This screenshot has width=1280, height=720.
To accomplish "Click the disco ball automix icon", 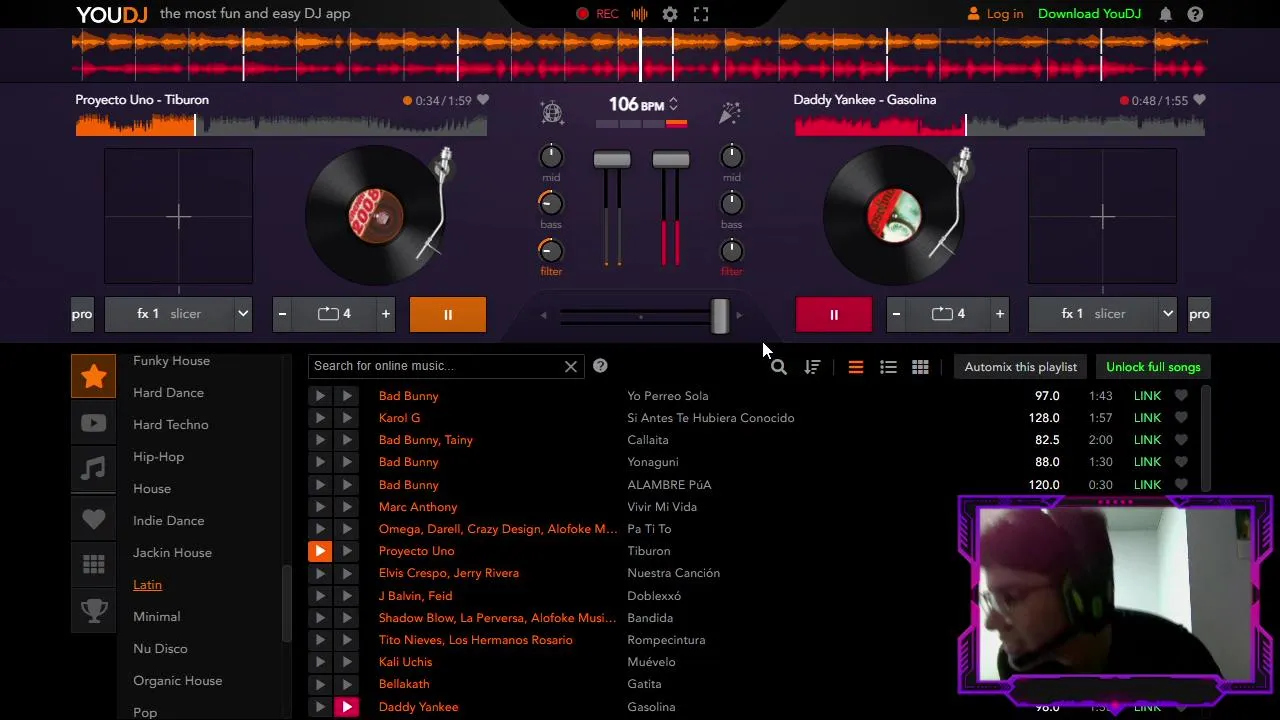I will point(552,112).
